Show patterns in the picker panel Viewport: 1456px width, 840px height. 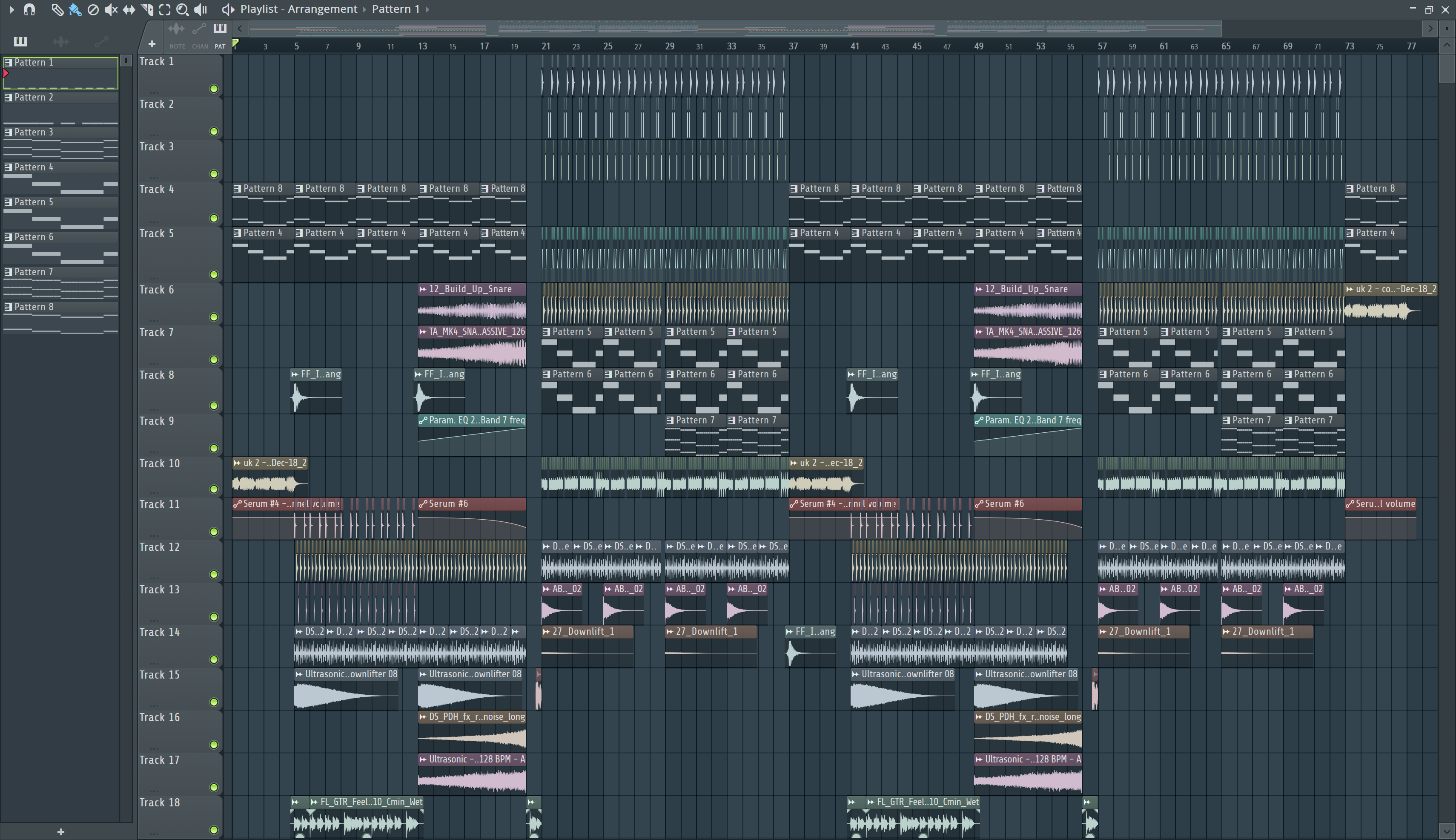pos(20,41)
